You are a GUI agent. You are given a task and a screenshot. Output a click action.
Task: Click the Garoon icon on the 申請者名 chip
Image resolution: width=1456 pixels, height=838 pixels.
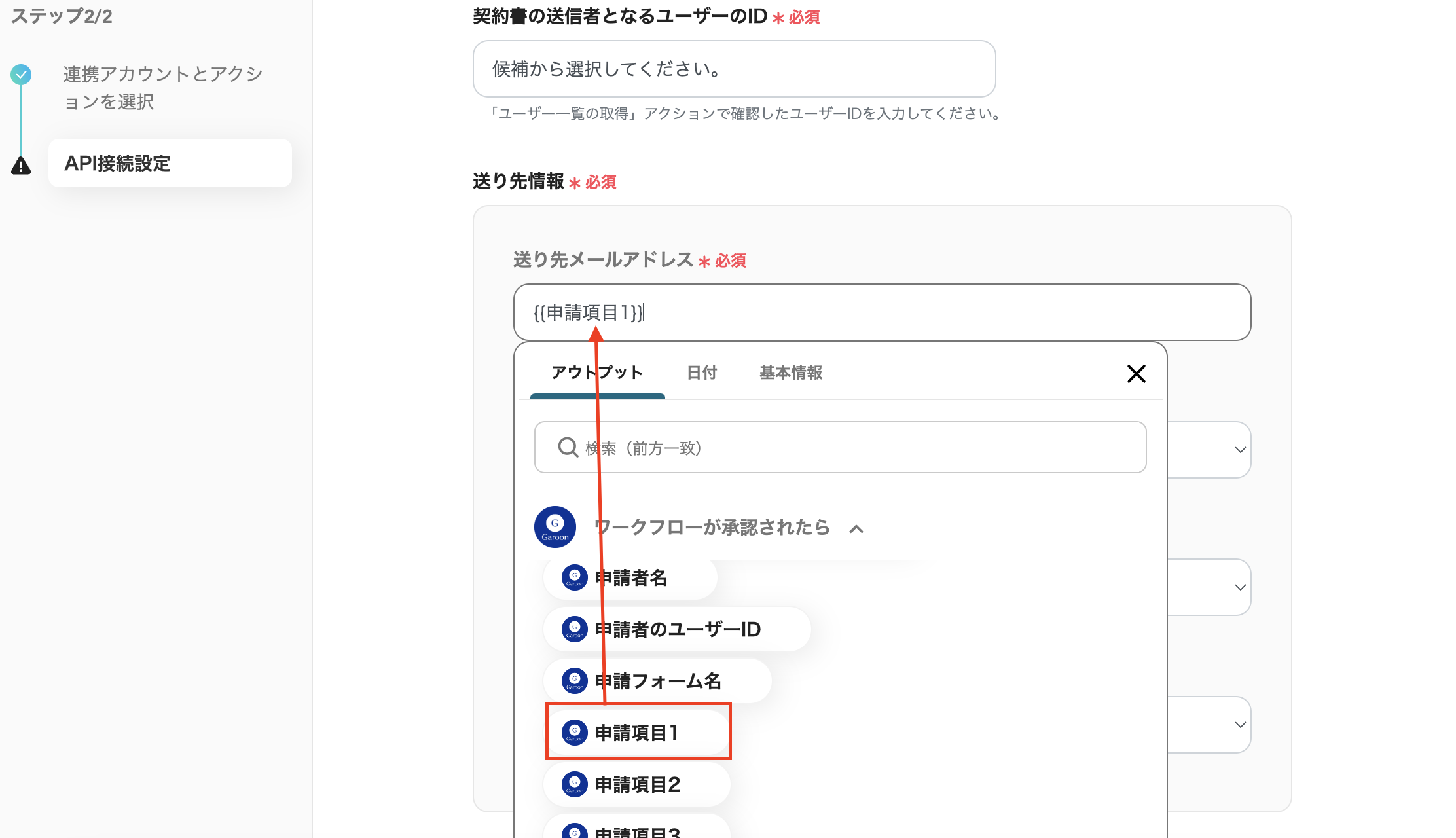(x=573, y=577)
